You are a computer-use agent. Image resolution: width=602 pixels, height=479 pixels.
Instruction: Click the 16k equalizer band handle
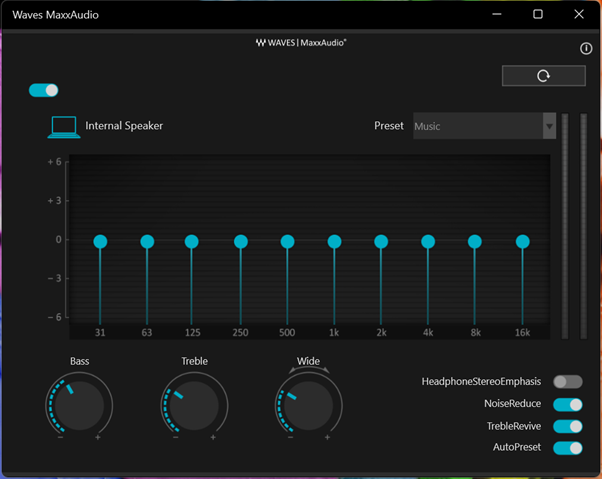pyautogui.click(x=522, y=241)
